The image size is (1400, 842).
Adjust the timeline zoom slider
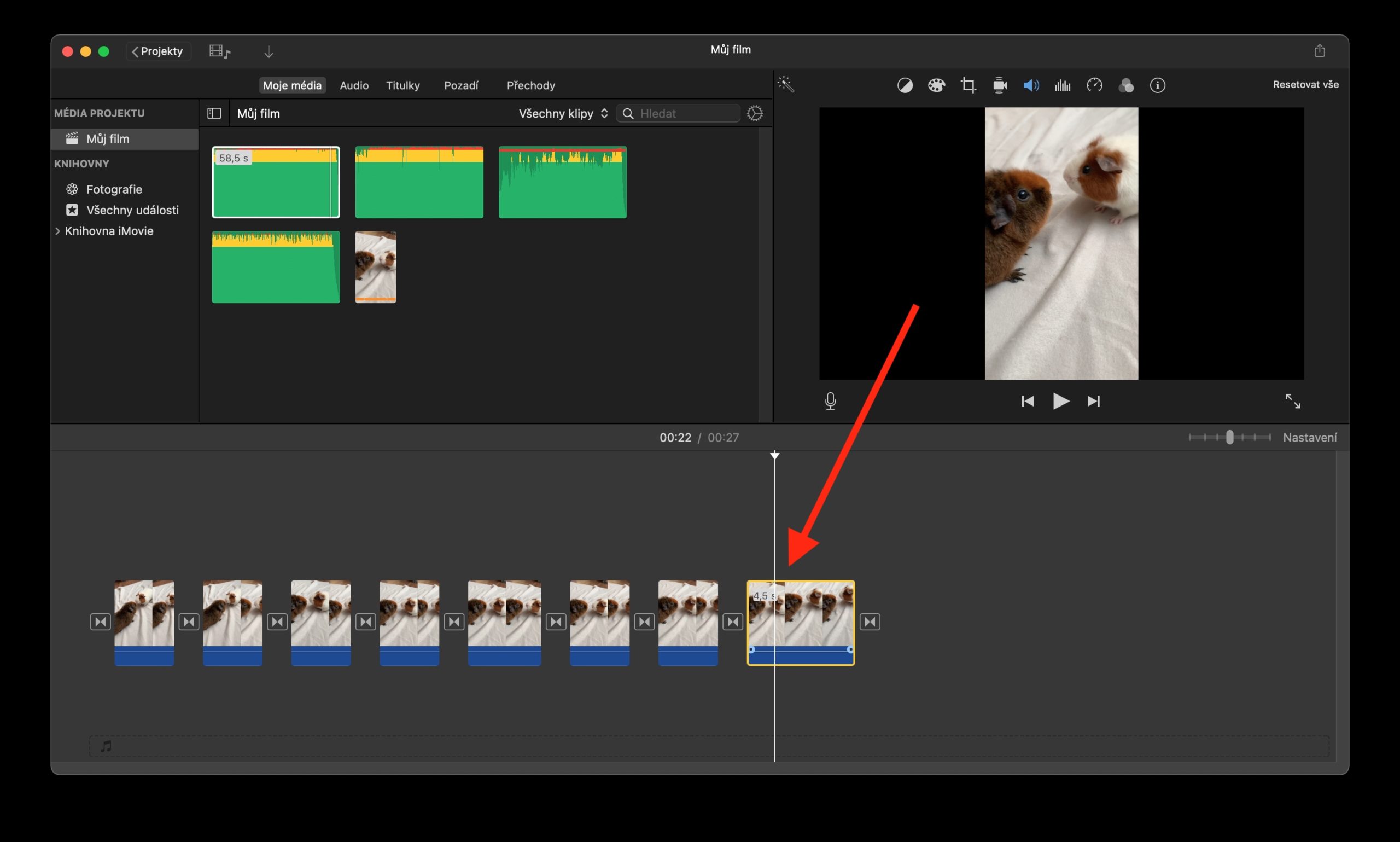click(x=1229, y=437)
